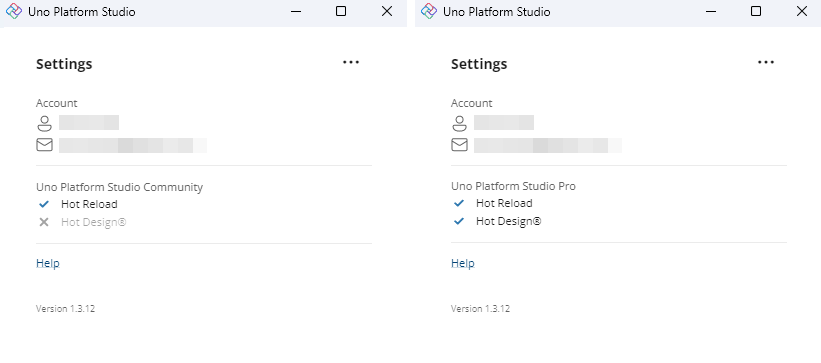Viewport: 821px width, 363px height.
Task: Click the gray X beside Hot Design in Community
Action: click(x=44, y=222)
